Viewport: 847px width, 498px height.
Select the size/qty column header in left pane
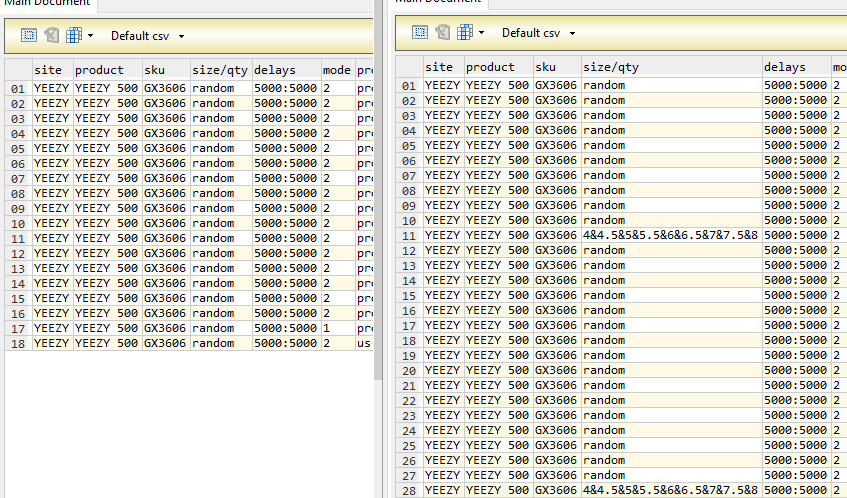[221, 70]
